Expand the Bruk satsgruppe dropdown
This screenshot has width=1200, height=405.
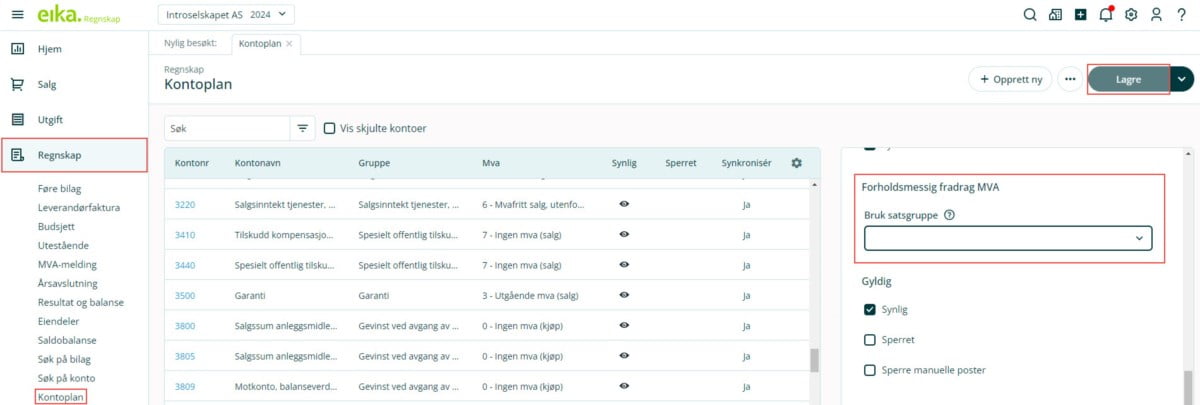point(1008,238)
